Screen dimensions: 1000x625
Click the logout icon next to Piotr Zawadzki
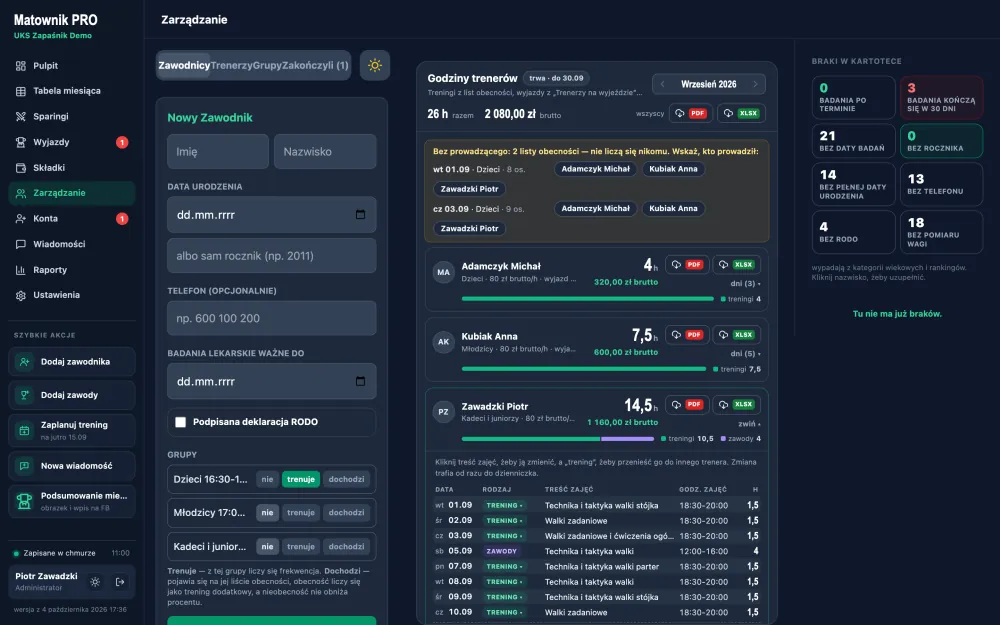[x=120, y=582]
